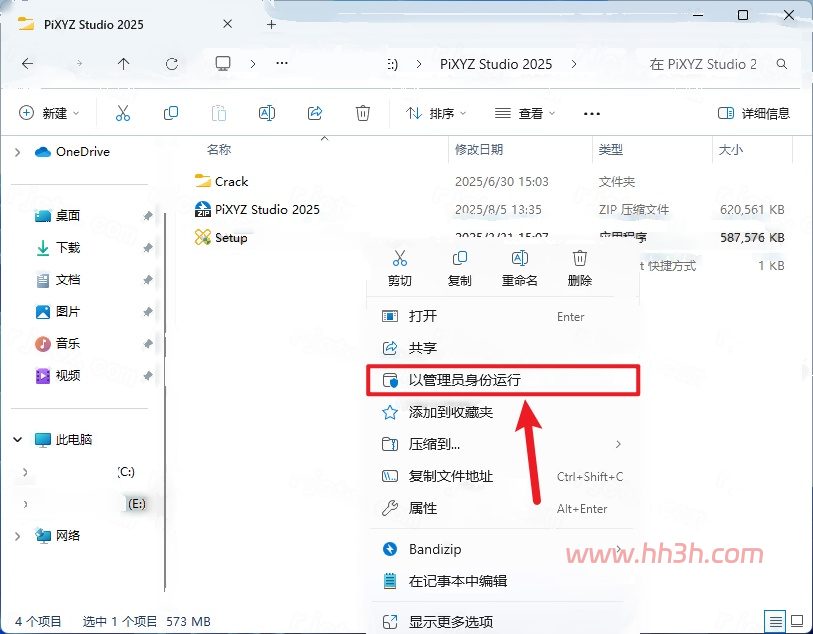813x634 pixels.
Task: Expand the Compress to submenu arrow
Action: point(618,444)
